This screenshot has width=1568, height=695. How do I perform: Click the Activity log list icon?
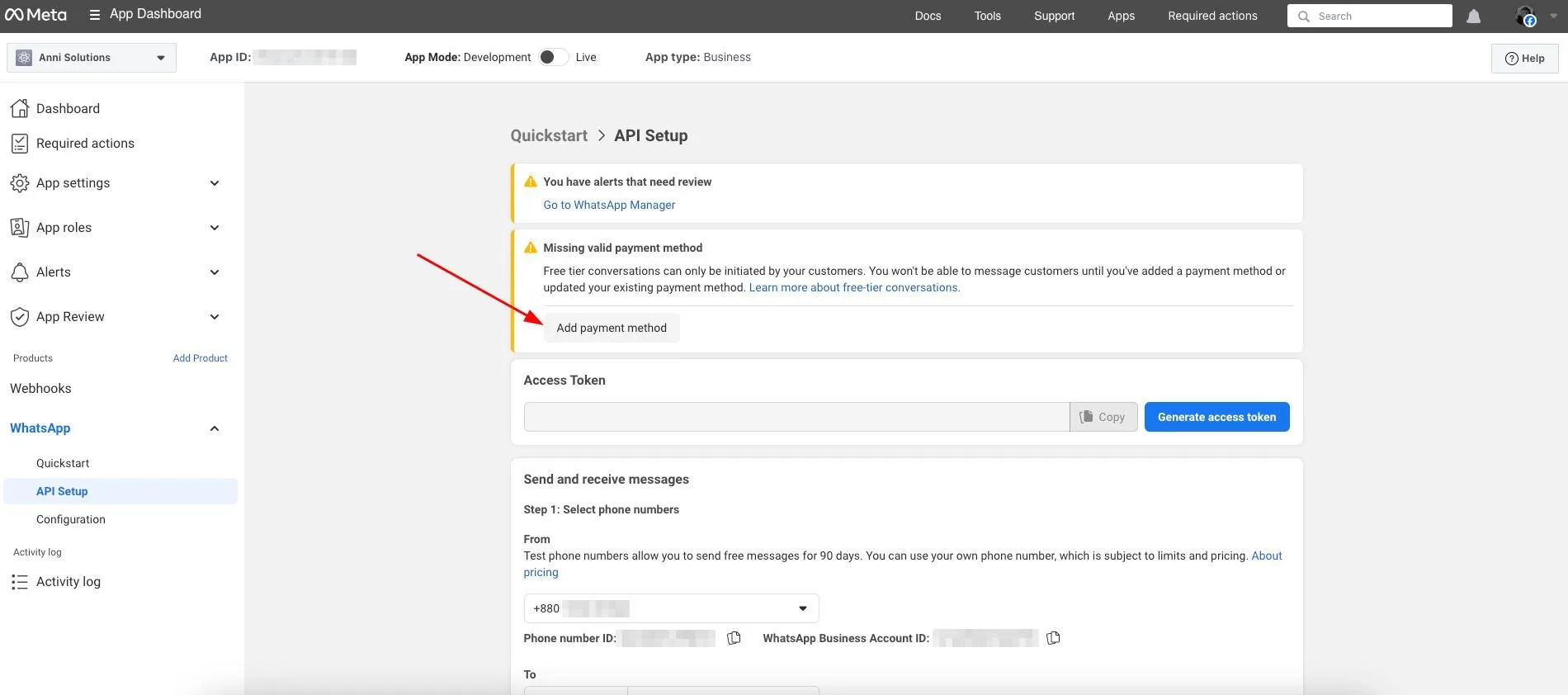[x=20, y=582]
